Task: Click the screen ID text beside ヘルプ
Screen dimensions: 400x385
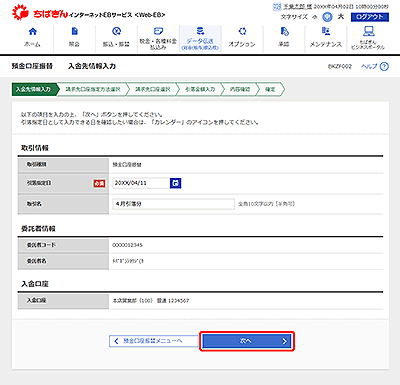Action: tap(340, 66)
